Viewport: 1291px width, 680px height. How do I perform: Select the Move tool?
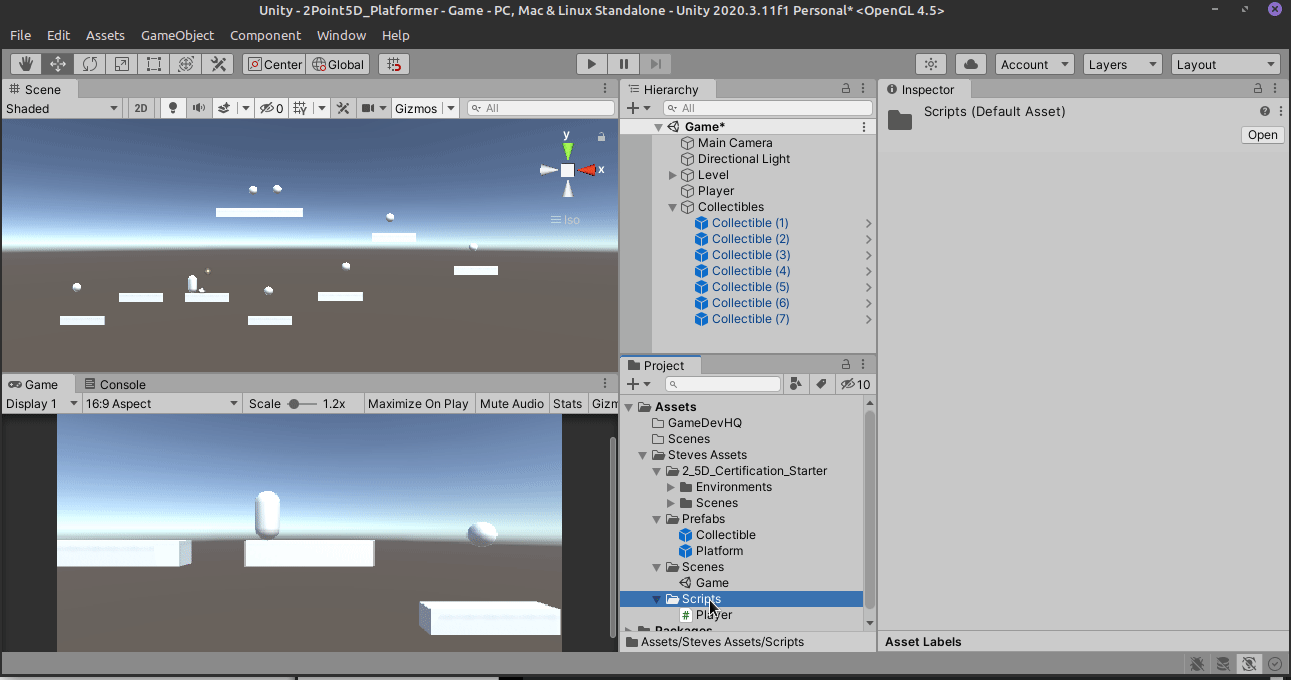coord(57,63)
